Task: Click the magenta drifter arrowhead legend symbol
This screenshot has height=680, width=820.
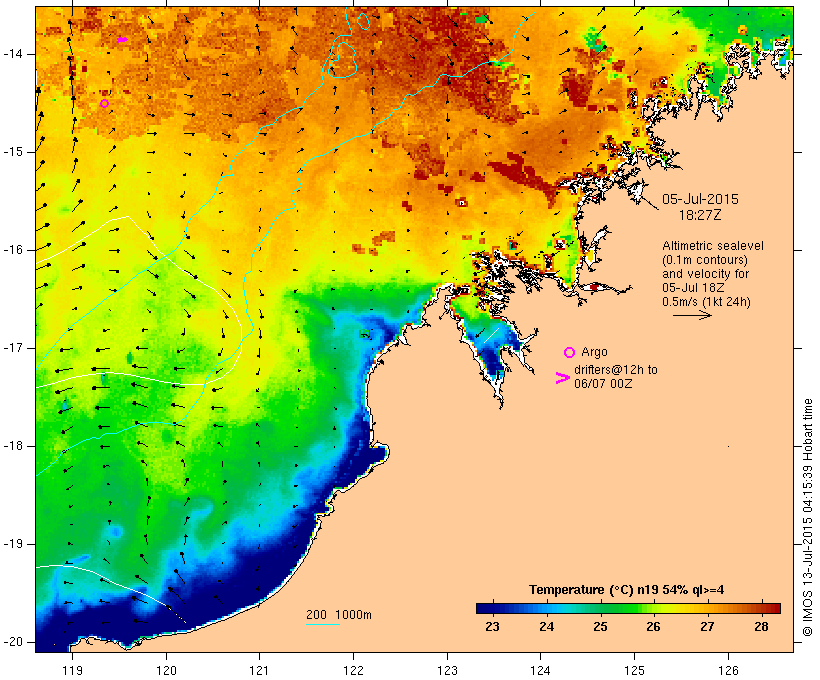Action: click(x=562, y=378)
